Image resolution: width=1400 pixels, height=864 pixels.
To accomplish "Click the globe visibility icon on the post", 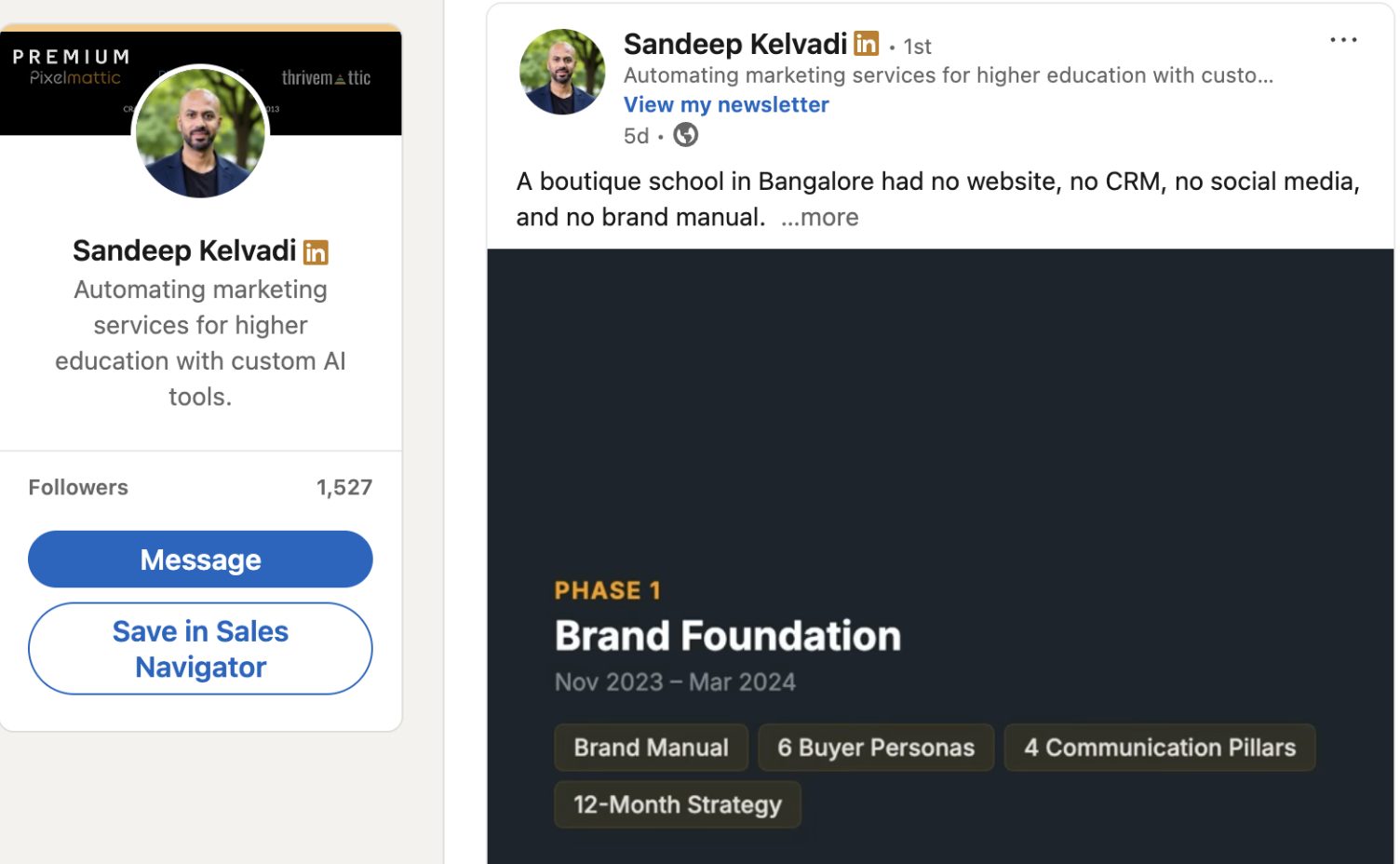I will point(686,135).
